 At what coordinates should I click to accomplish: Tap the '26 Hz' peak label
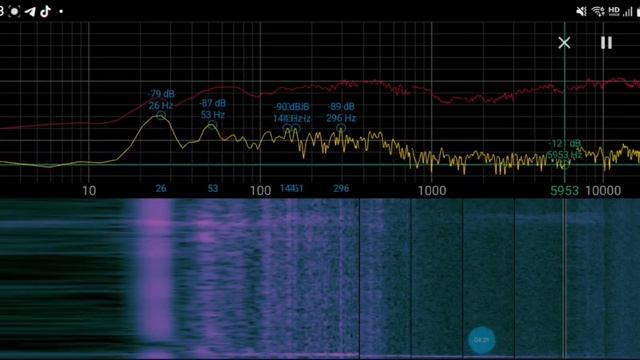161,106
